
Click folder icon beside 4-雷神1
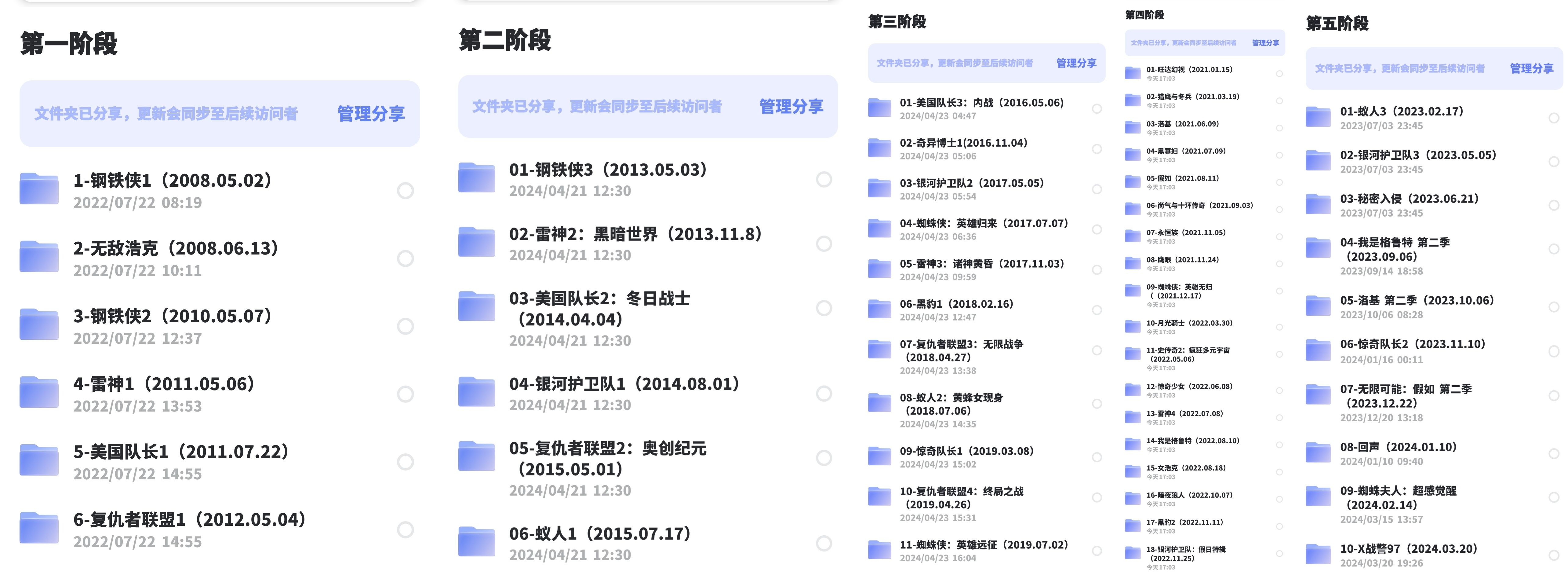click(x=39, y=392)
